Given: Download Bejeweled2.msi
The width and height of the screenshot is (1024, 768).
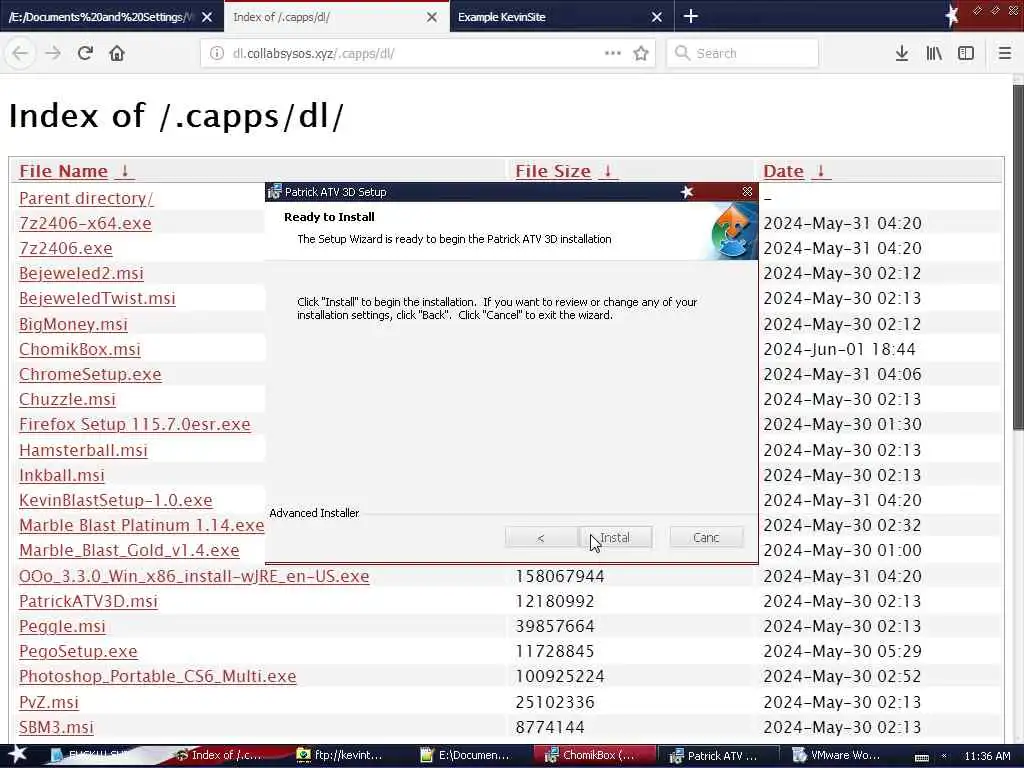Looking at the screenshot, I should (x=81, y=273).
